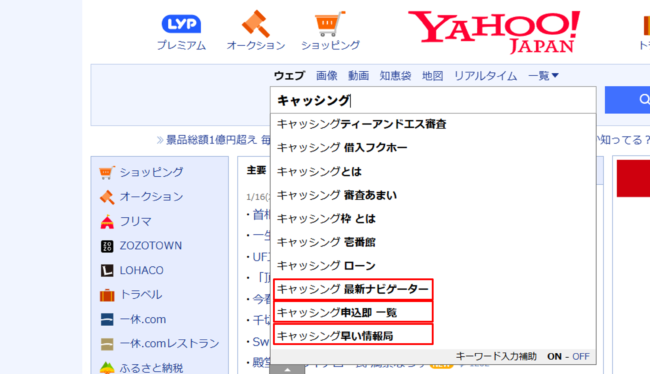Viewport: 650px width, 374px height.
Task: Open sidebar link フリマ
Action: click(x=136, y=221)
